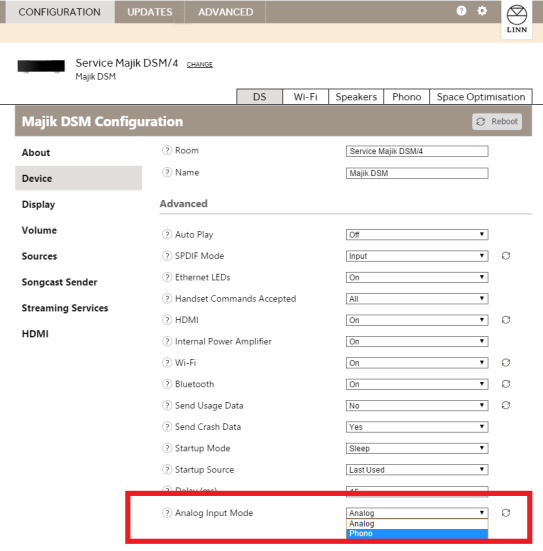Open the Ethernet LEDs dropdown
The height and width of the screenshot is (551, 543).
[x=417, y=278]
